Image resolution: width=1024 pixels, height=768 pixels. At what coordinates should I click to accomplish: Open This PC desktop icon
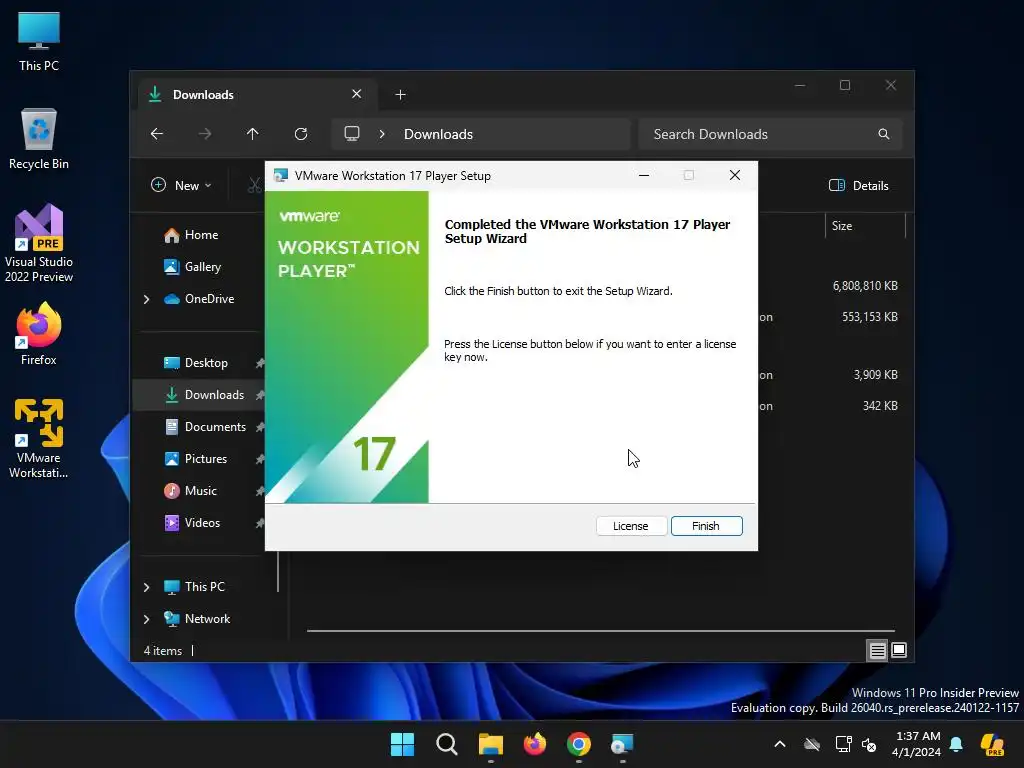(x=39, y=42)
